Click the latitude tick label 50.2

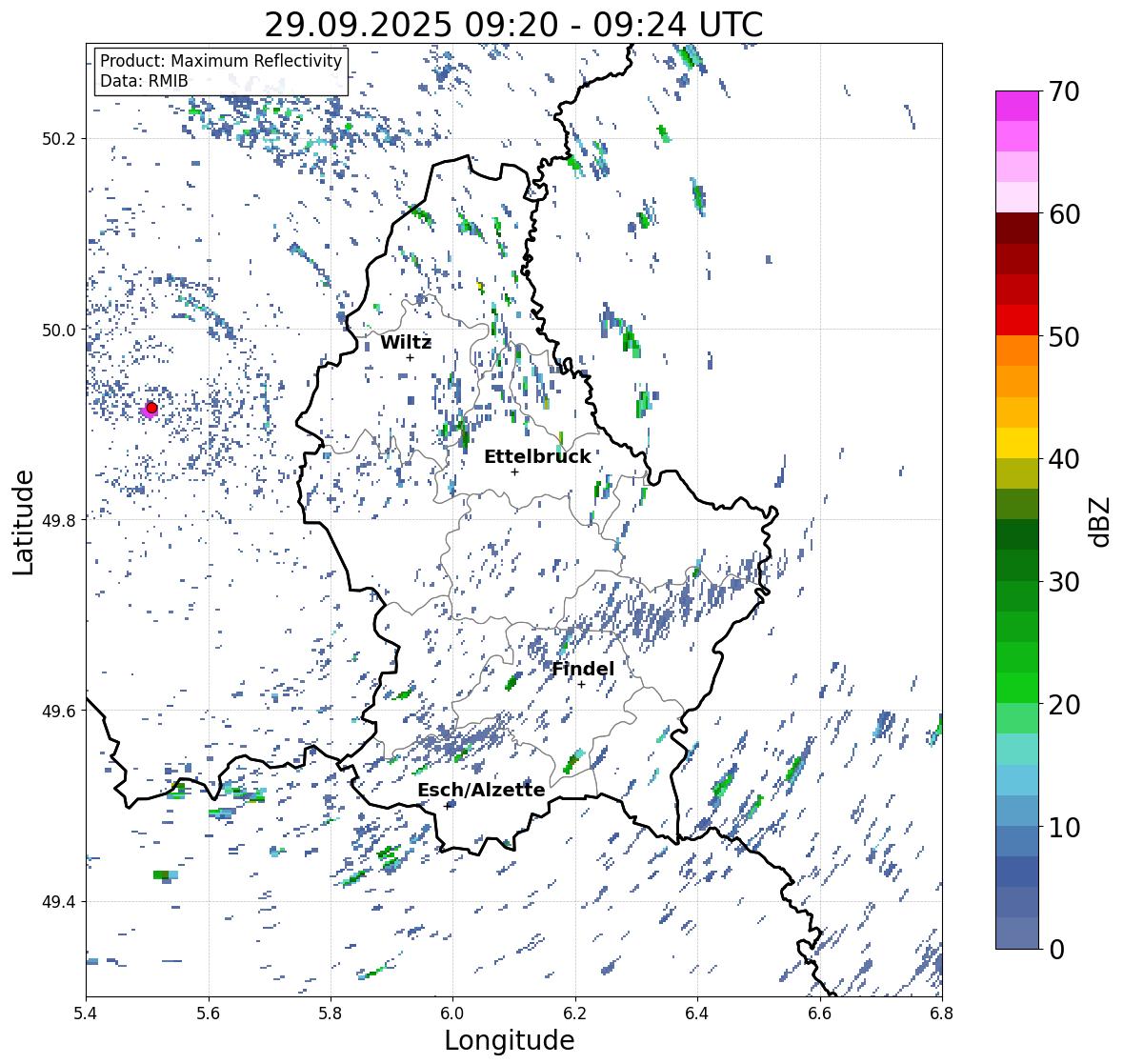coord(59,139)
